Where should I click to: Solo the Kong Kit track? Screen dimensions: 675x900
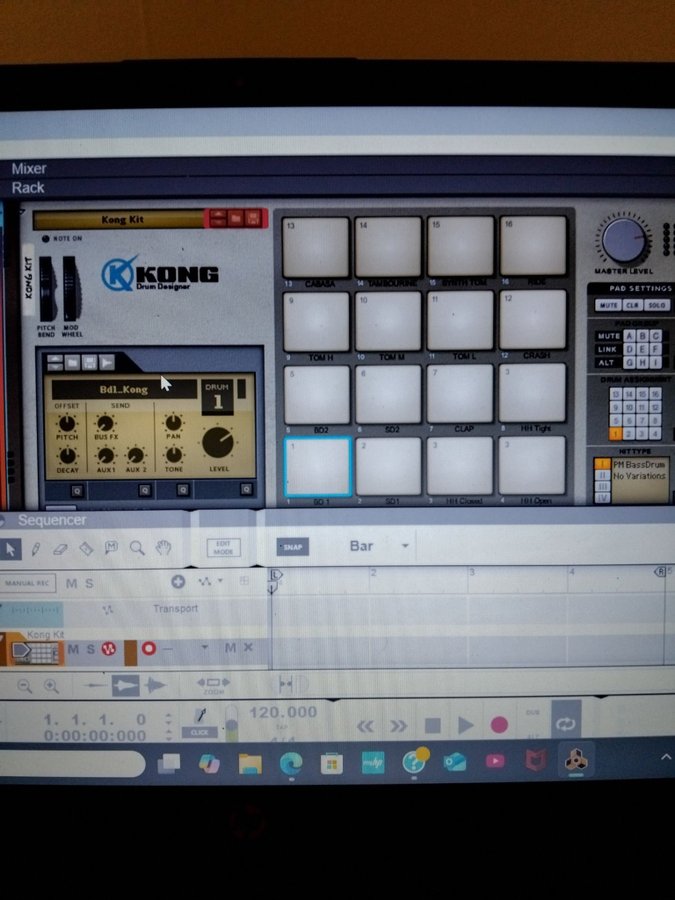click(91, 649)
